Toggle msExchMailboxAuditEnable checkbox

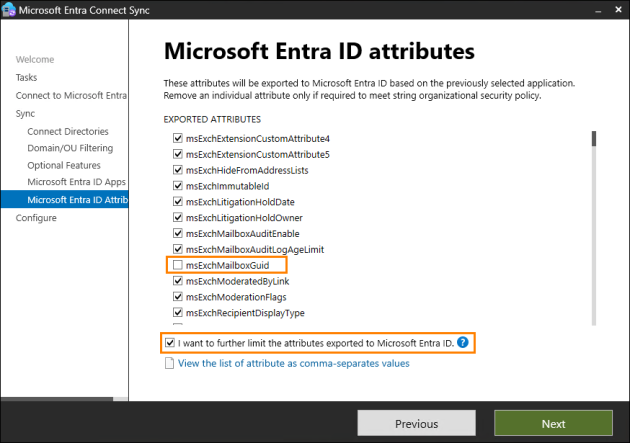[x=178, y=233]
